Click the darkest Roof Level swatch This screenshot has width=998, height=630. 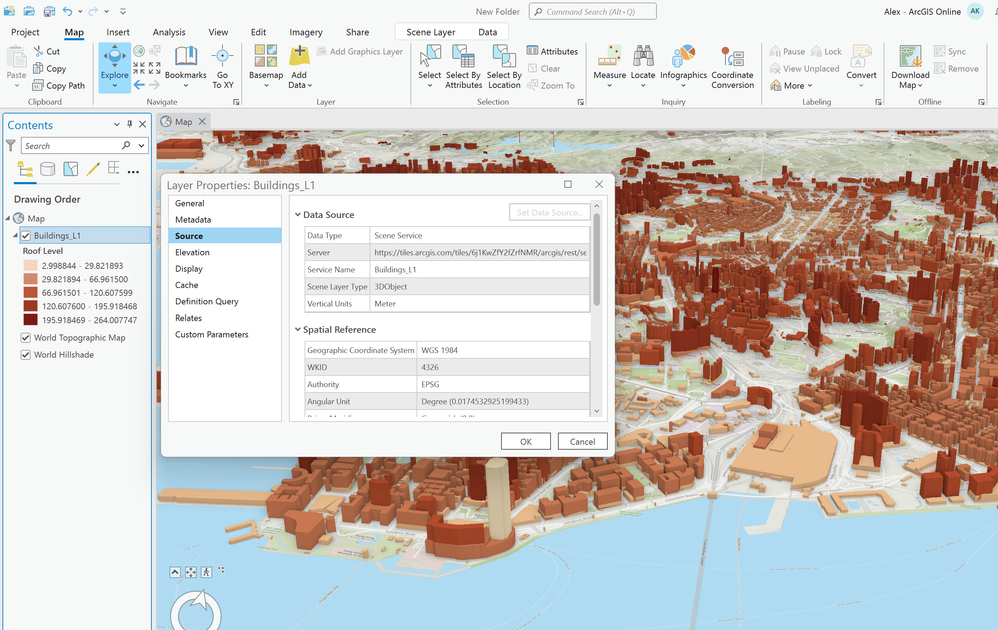[30, 320]
